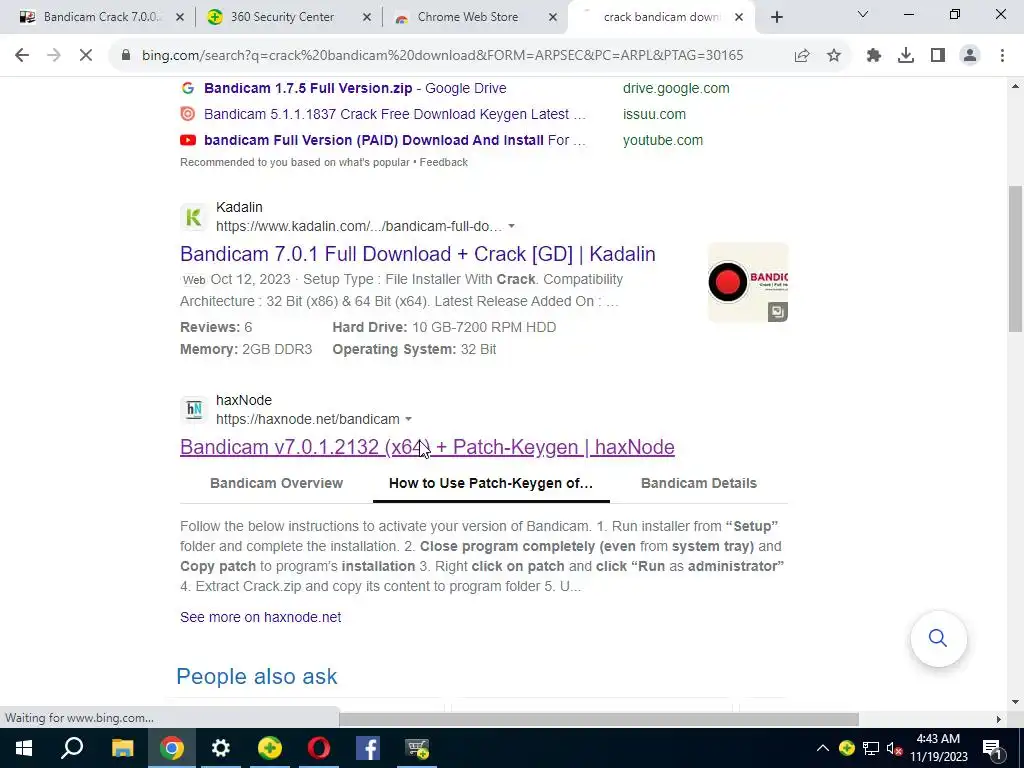The height and width of the screenshot is (768, 1024).
Task: Expand Kadalin URL dropdown arrow
Action: (x=511, y=226)
